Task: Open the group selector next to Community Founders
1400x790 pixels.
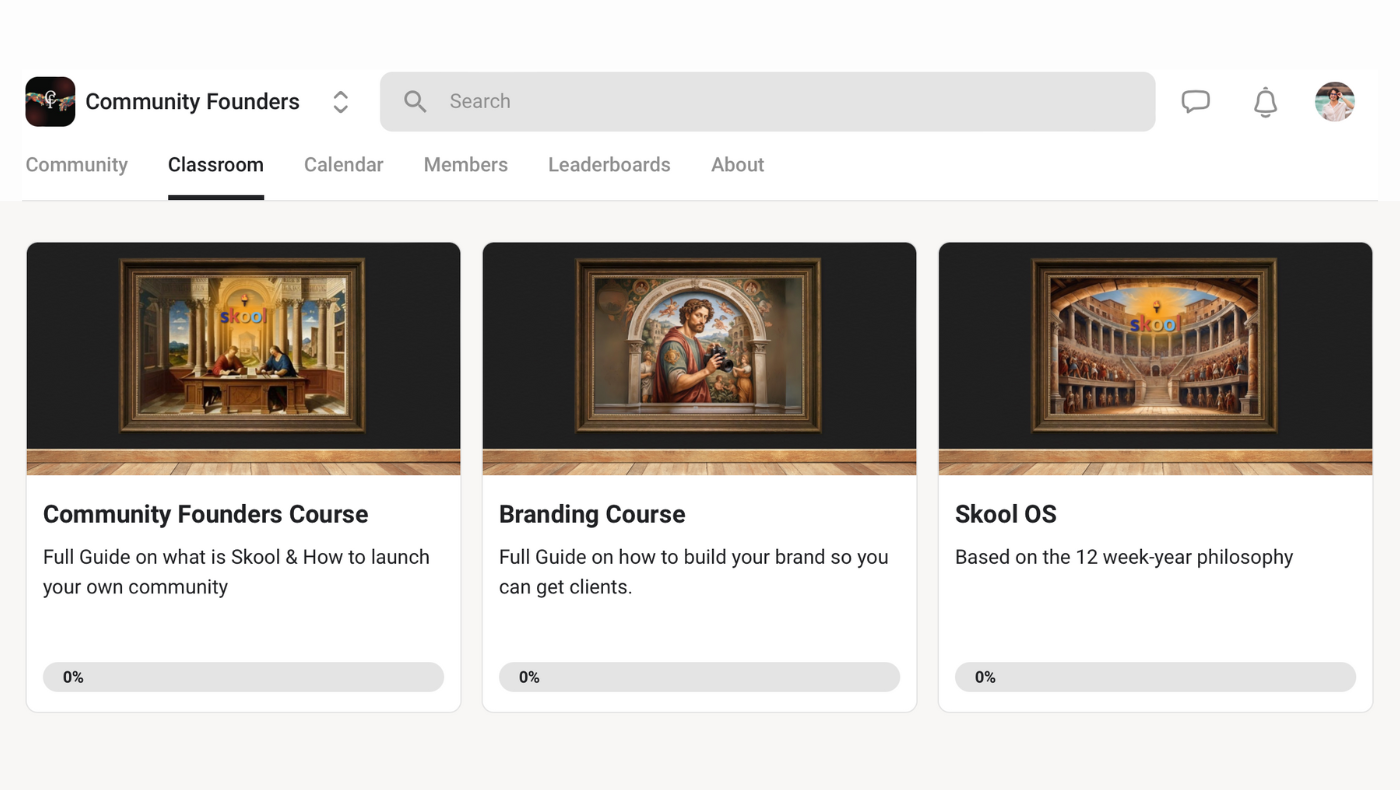Action: tap(340, 101)
